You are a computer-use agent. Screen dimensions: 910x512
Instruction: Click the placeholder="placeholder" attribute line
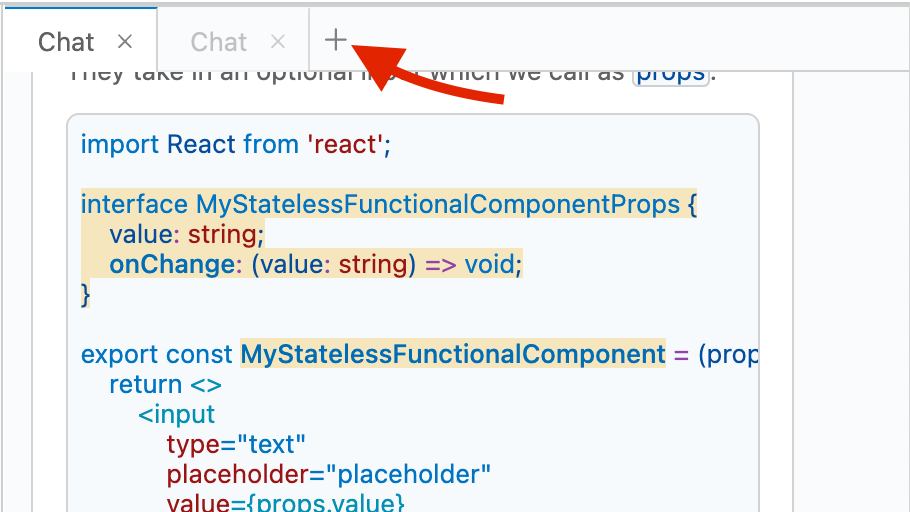328,474
